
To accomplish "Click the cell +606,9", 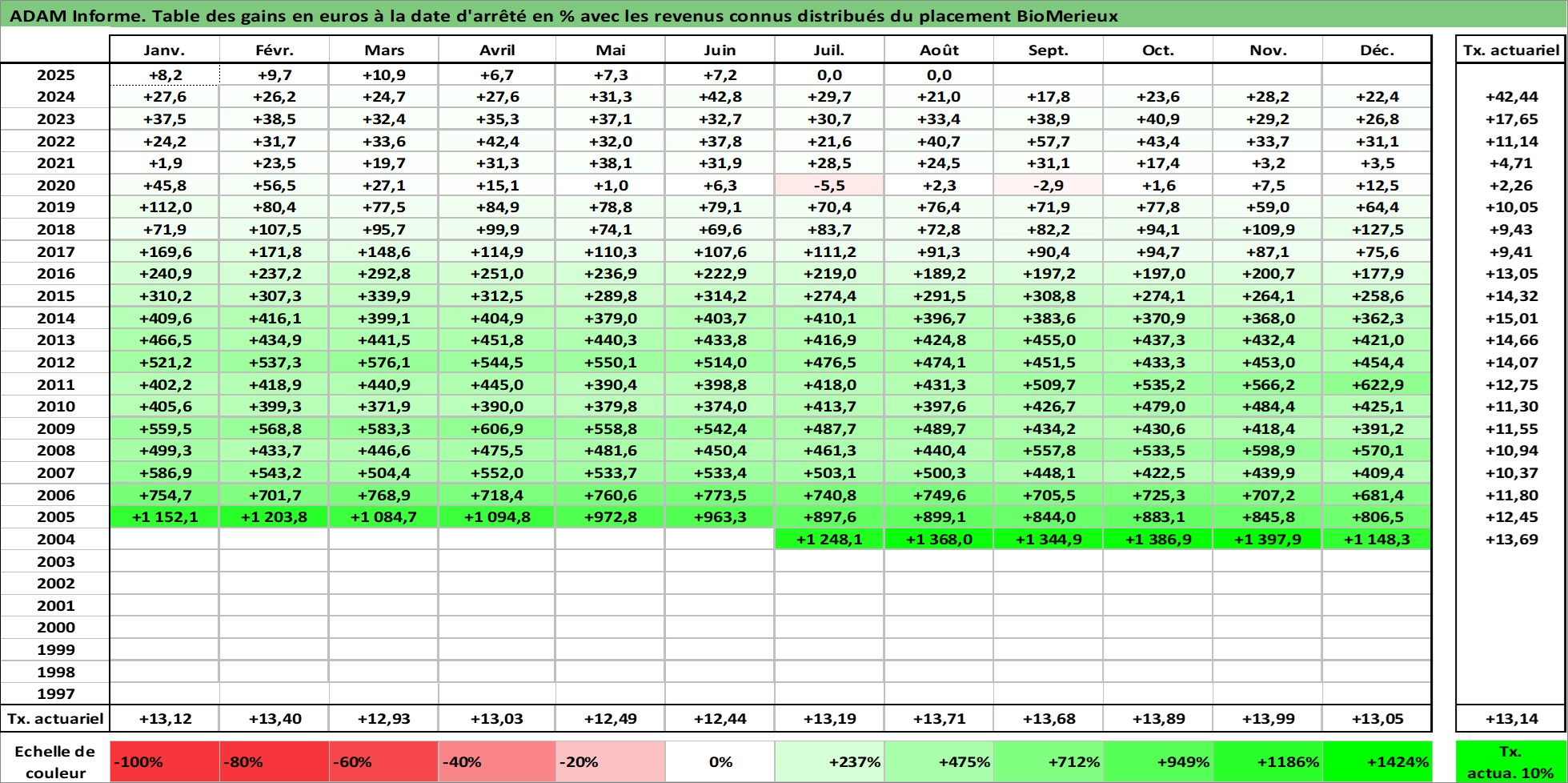I will pyautogui.click(x=496, y=428).
